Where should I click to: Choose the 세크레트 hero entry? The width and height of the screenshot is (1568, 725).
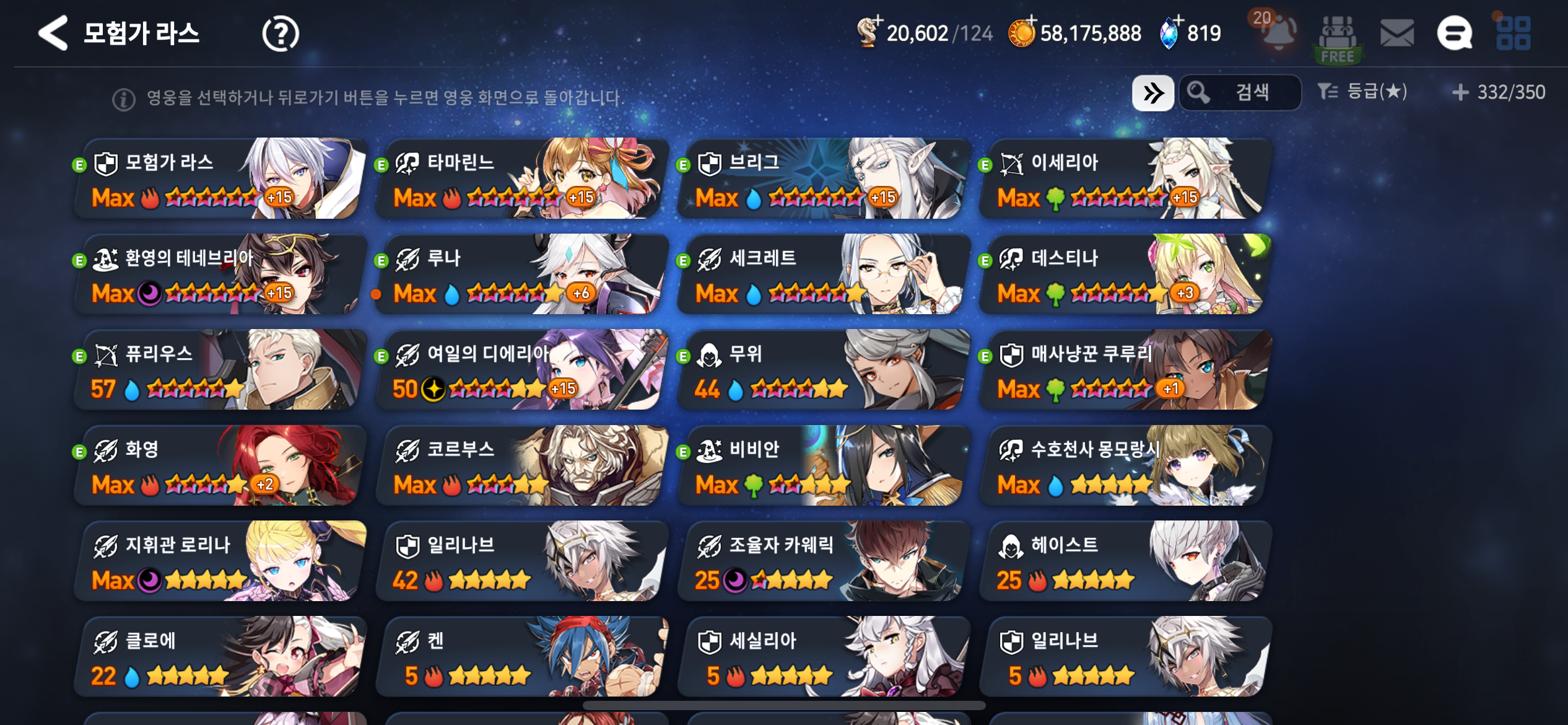click(824, 274)
